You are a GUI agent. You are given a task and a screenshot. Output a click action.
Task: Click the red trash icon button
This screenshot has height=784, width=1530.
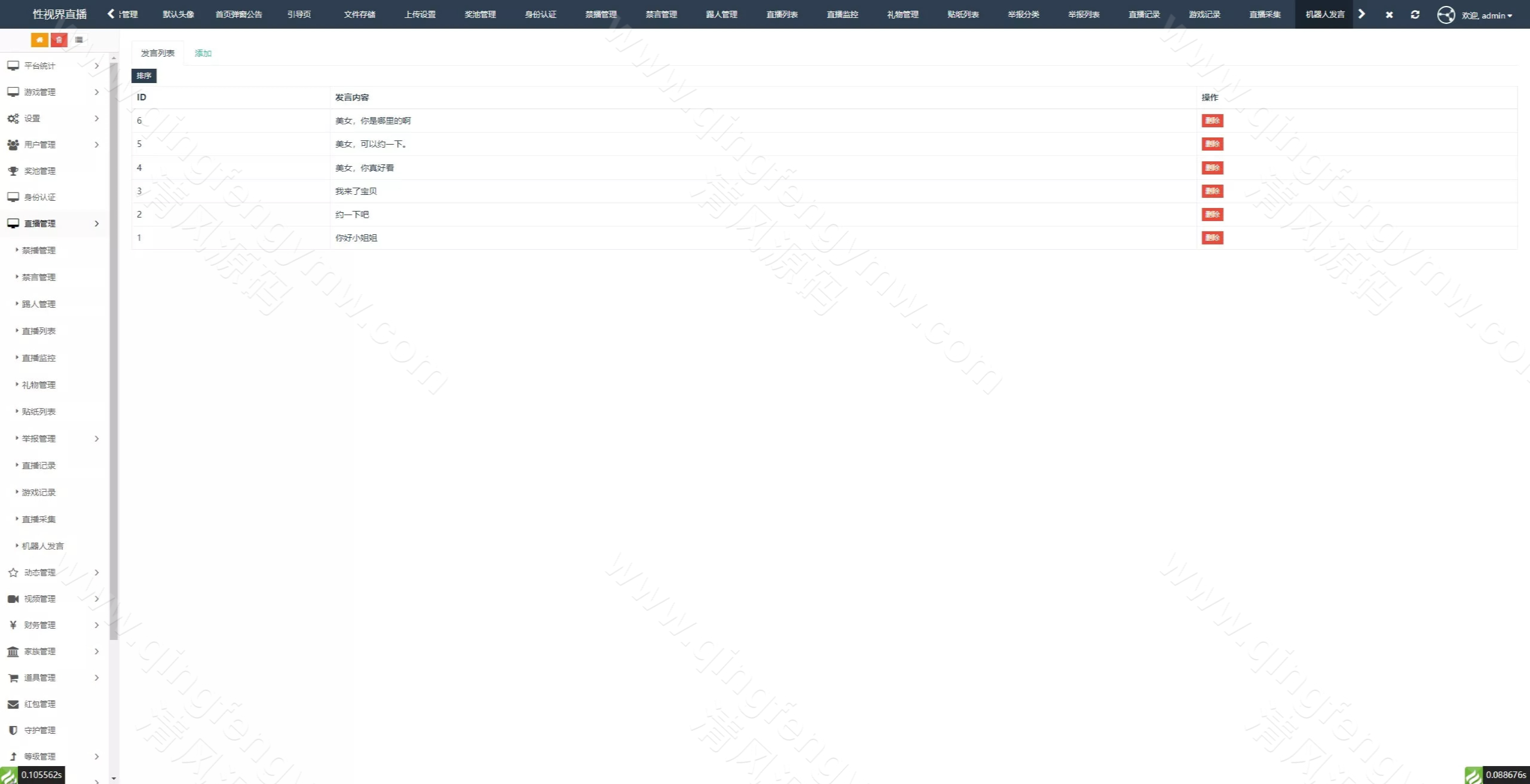[59, 40]
